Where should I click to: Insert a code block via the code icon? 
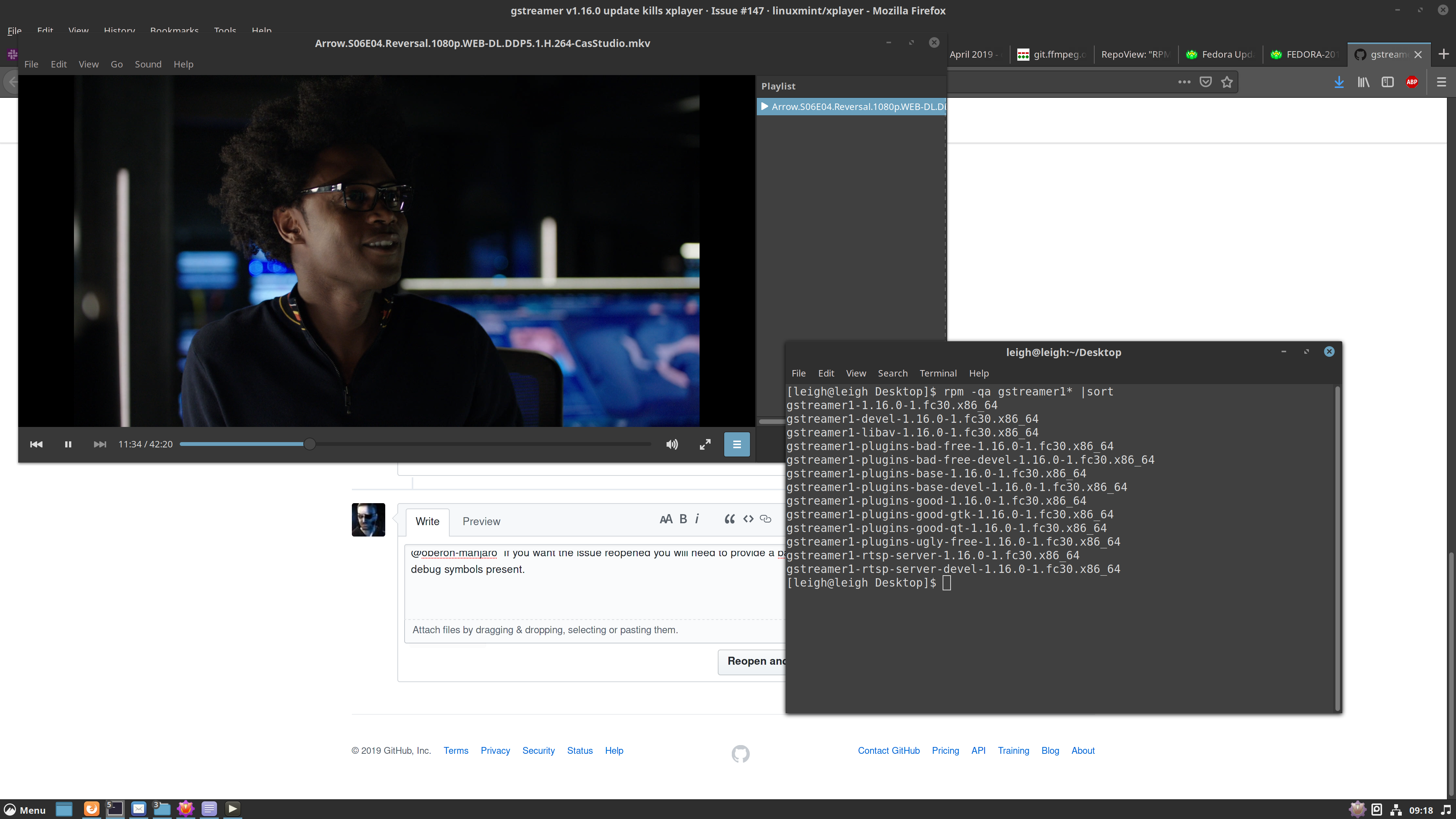tap(748, 519)
